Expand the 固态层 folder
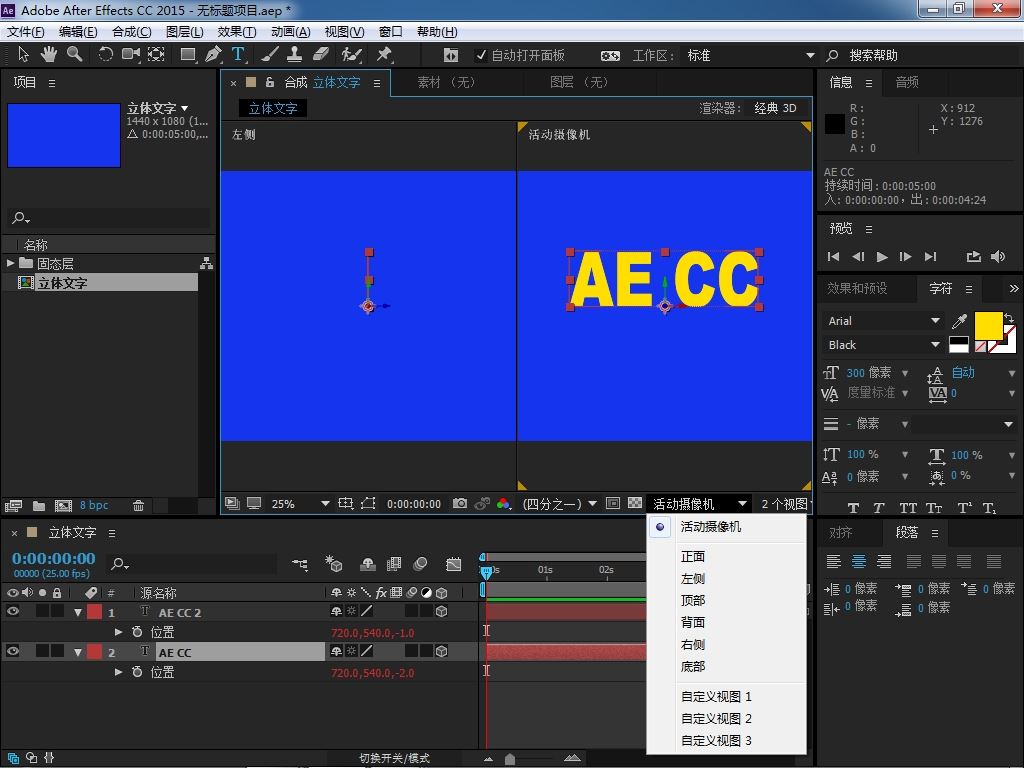 point(10,263)
